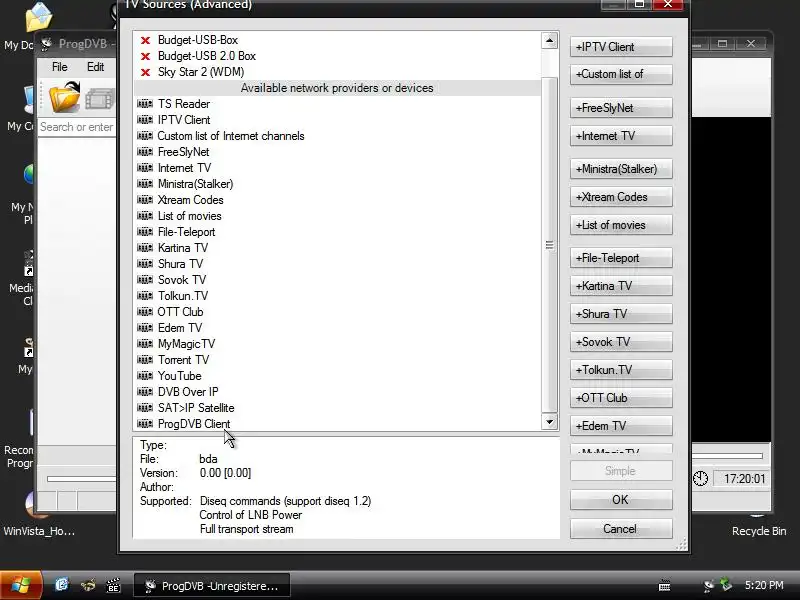Click Available network providers or devices header
The height and width of the screenshot is (600, 800).
[x=337, y=88]
